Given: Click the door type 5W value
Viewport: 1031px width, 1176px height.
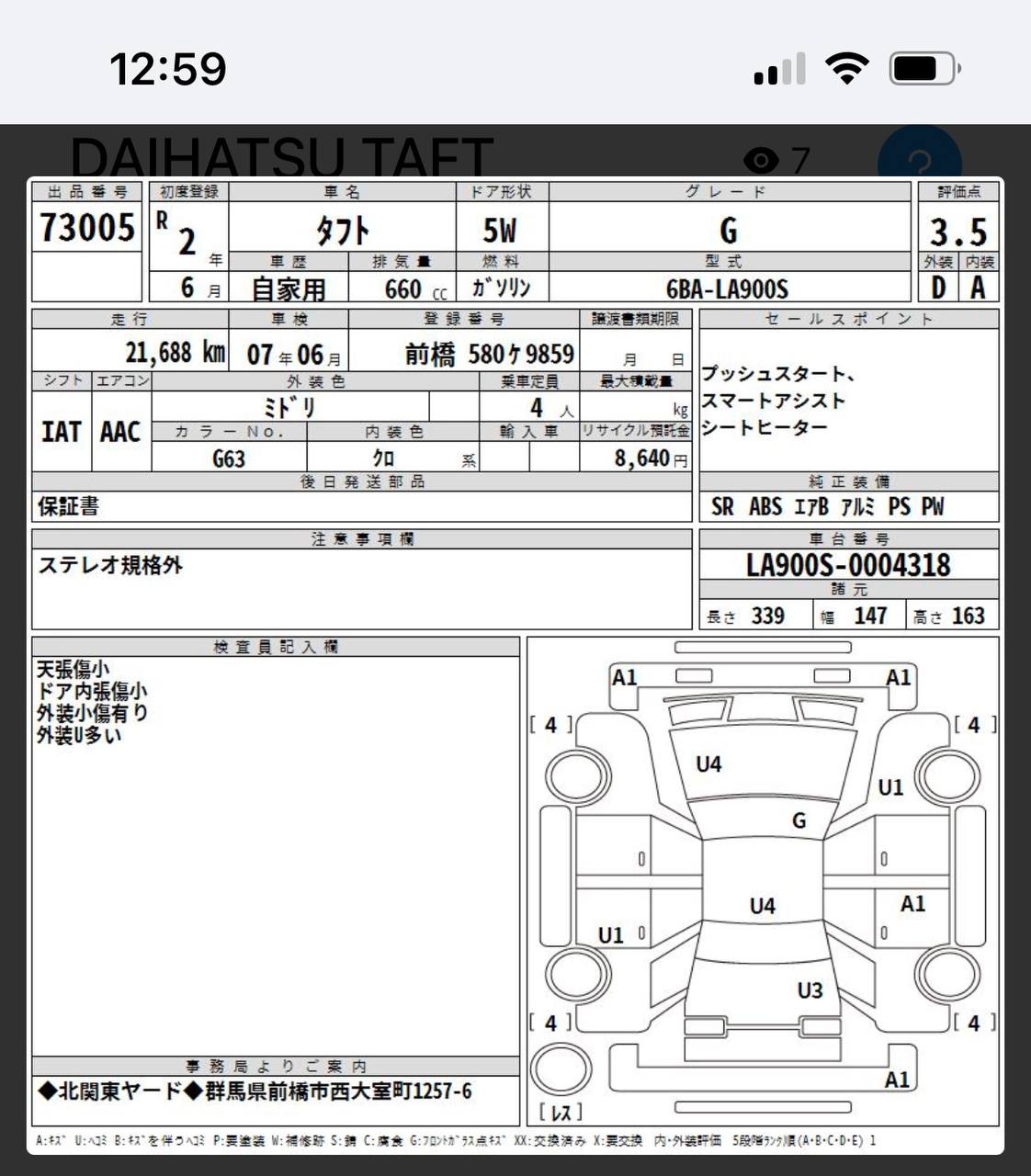Looking at the screenshot, I should click(501, 230).
